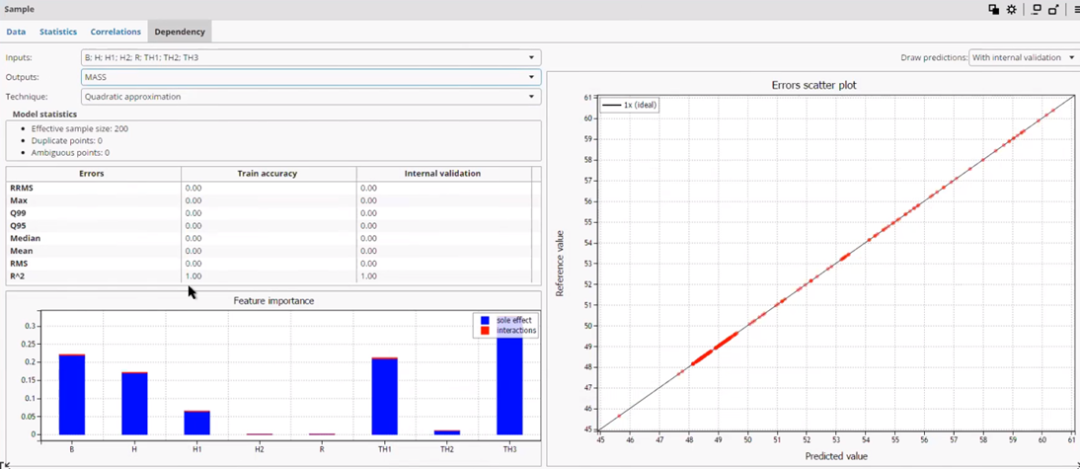Image resolution: width=1080 pixels, height=469 pixels.
Task: Expand the Inputs dropdown
Action: coord(311,57)
